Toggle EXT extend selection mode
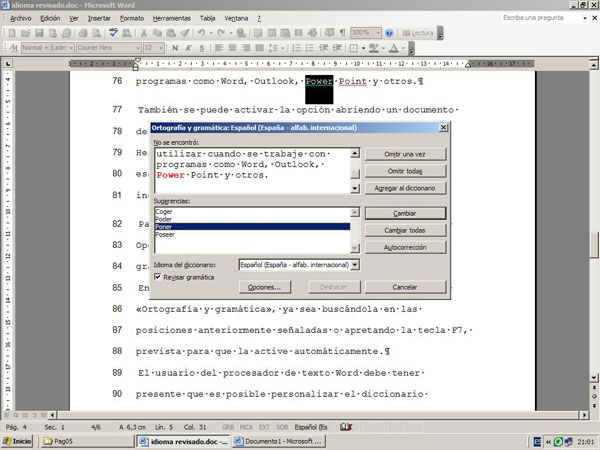 point(264,427)
